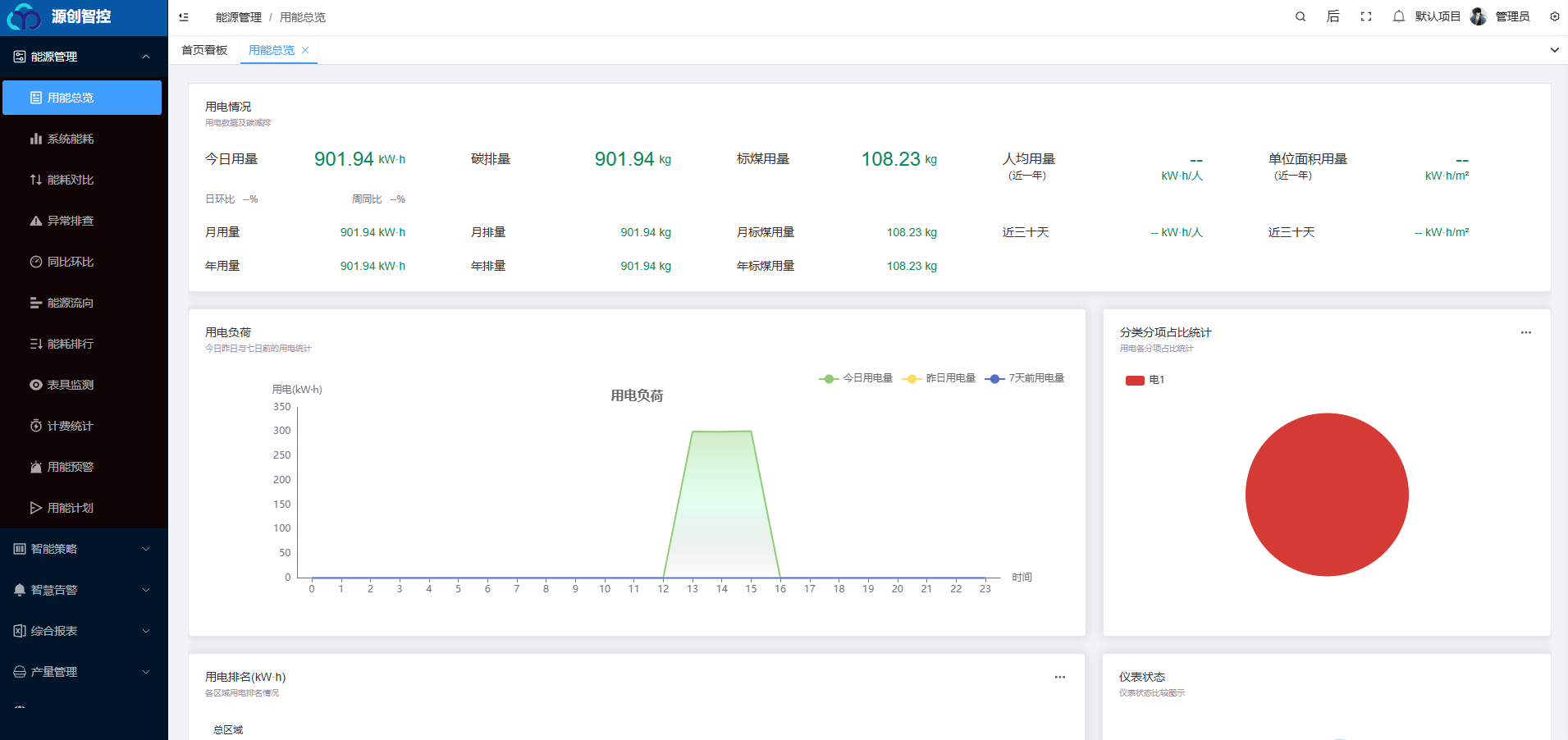Expand the 智慧告警 menu group
The image size is (1568, 740).
(84, 590)
